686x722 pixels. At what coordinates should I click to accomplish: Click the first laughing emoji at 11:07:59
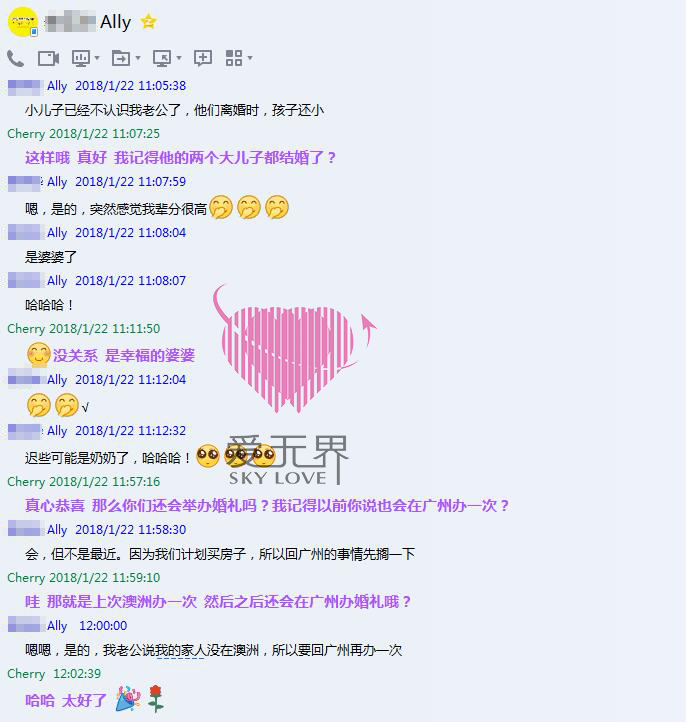221,207
